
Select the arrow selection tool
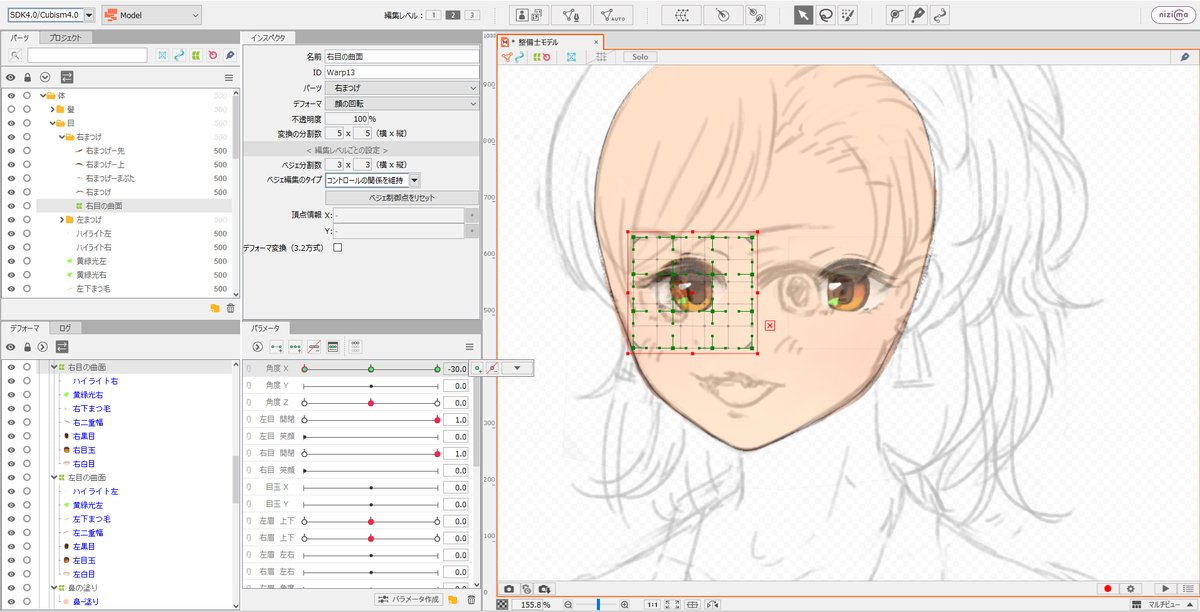pos(804,15)
